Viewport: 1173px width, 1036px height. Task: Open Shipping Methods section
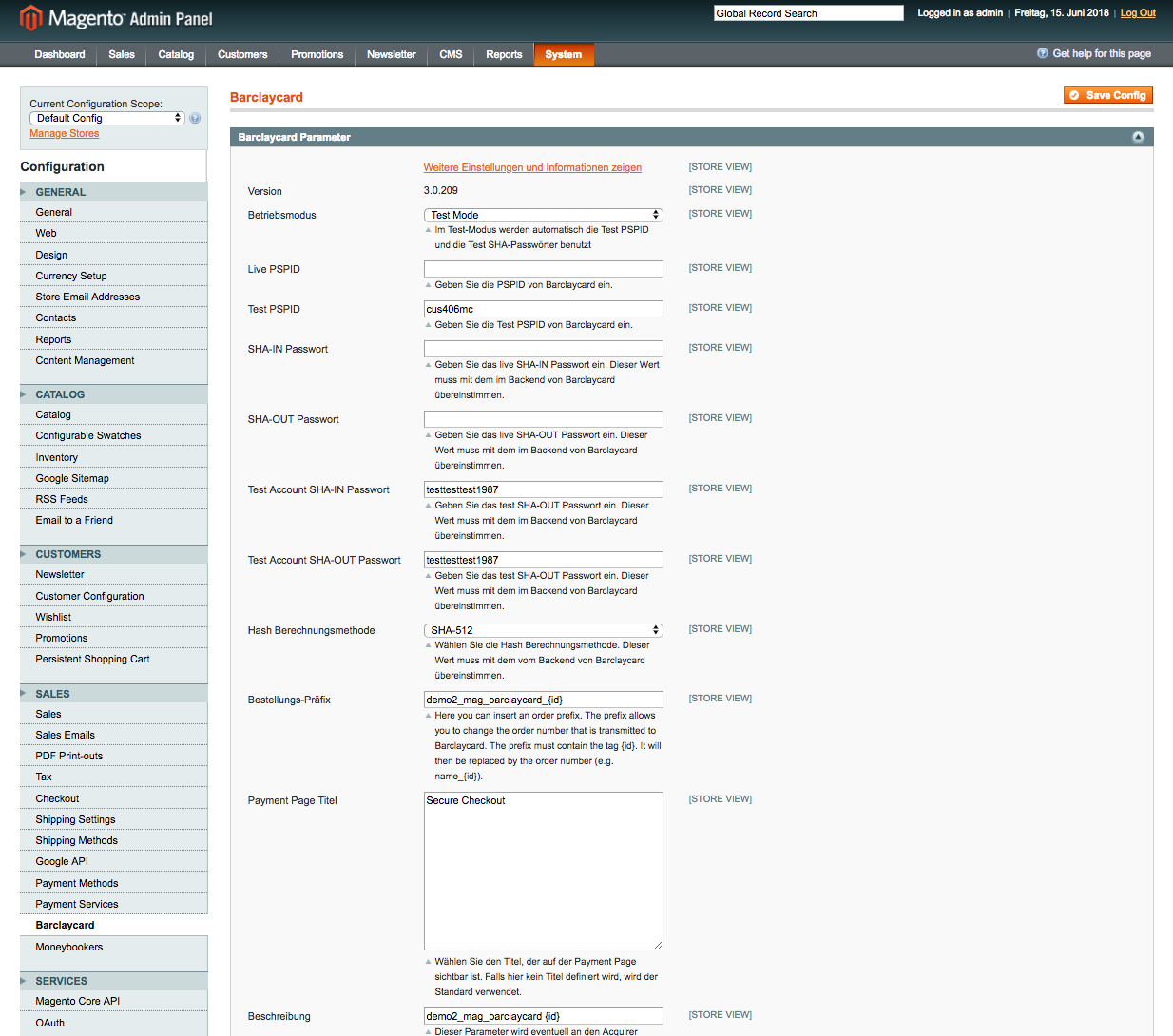click(114, 840)
